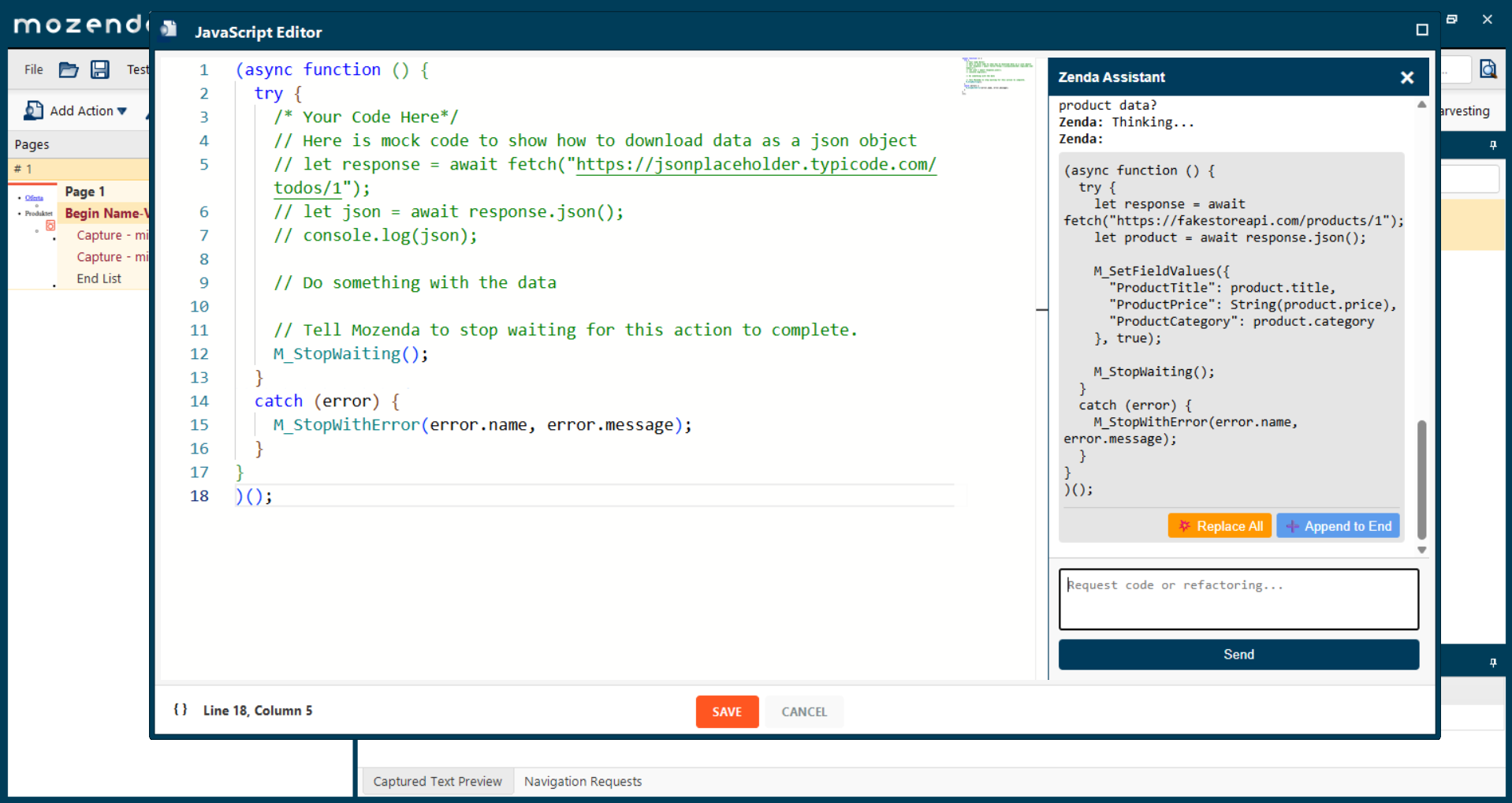Click the curly braces status icon
1512x803 pixels.
181,710
